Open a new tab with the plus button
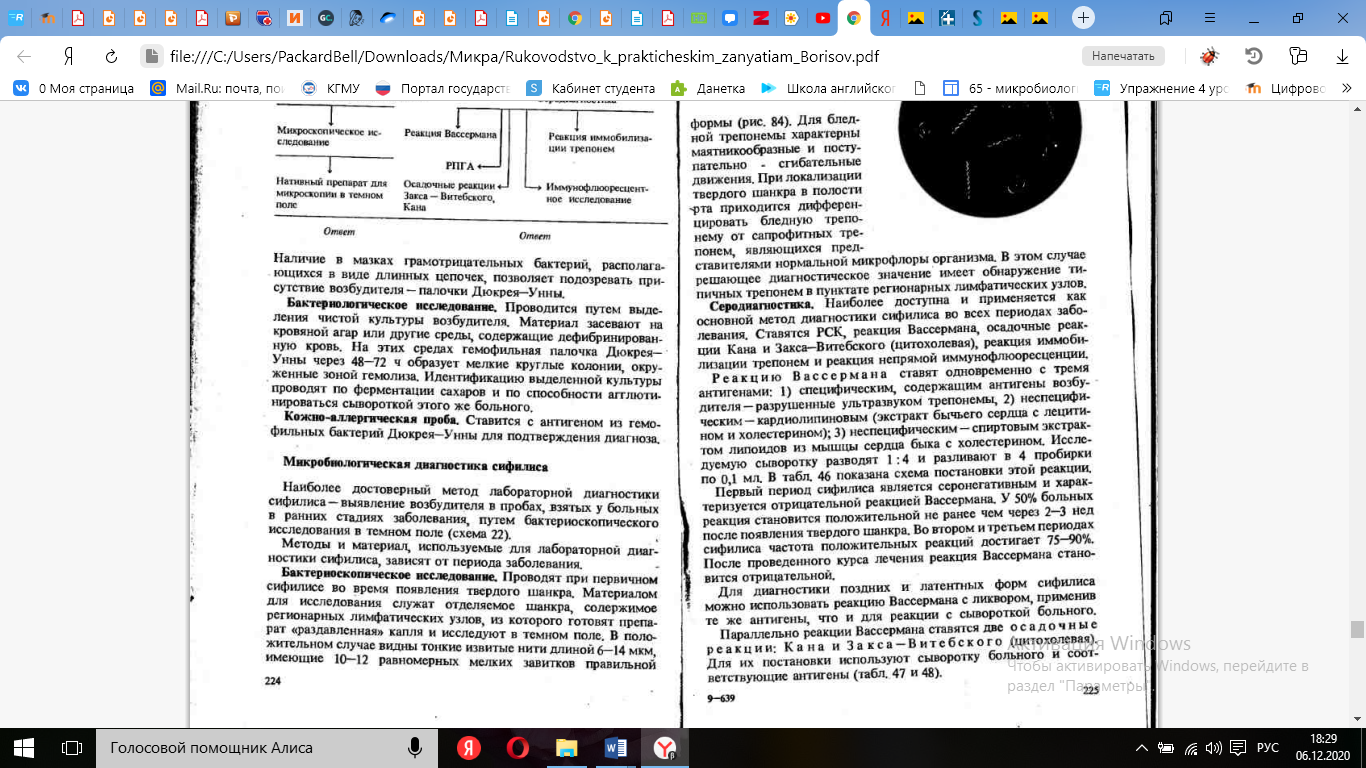The width and height of the screenshot is (1366, 768). pyautogui.click(x=1083, y=17)
